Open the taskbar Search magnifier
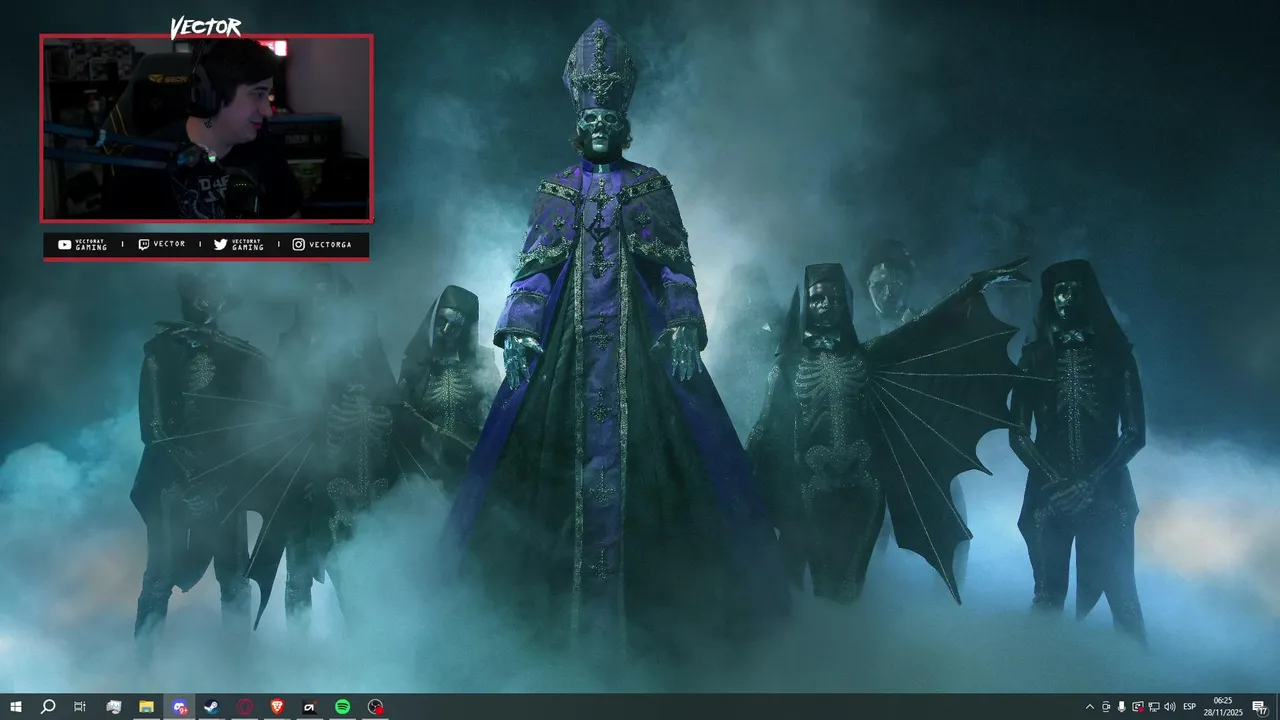Image resolution: width=1280 pixels, height=720 pixels. point(47,707)
